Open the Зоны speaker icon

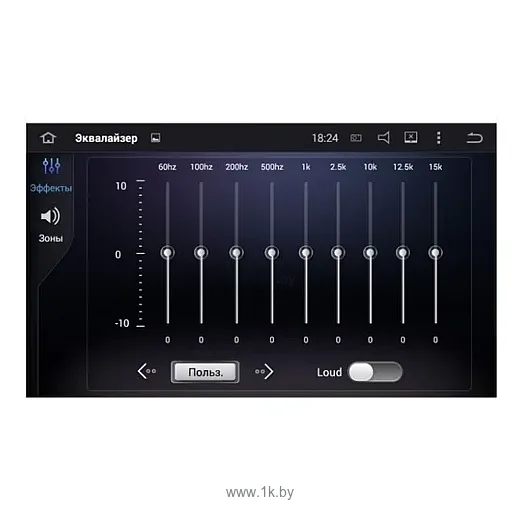(50, 216)
